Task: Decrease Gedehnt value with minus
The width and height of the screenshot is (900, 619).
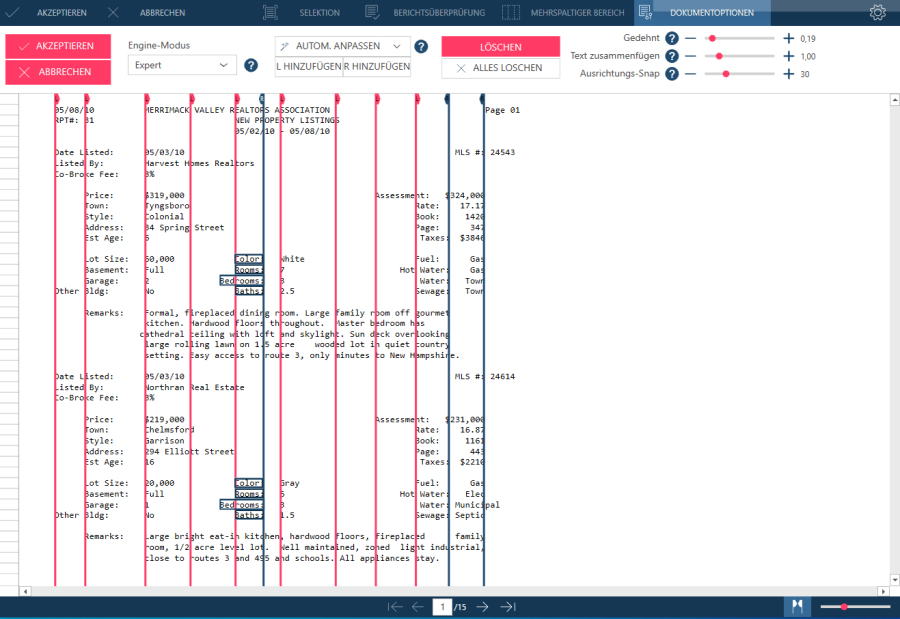Action: (x=690, y=38)
